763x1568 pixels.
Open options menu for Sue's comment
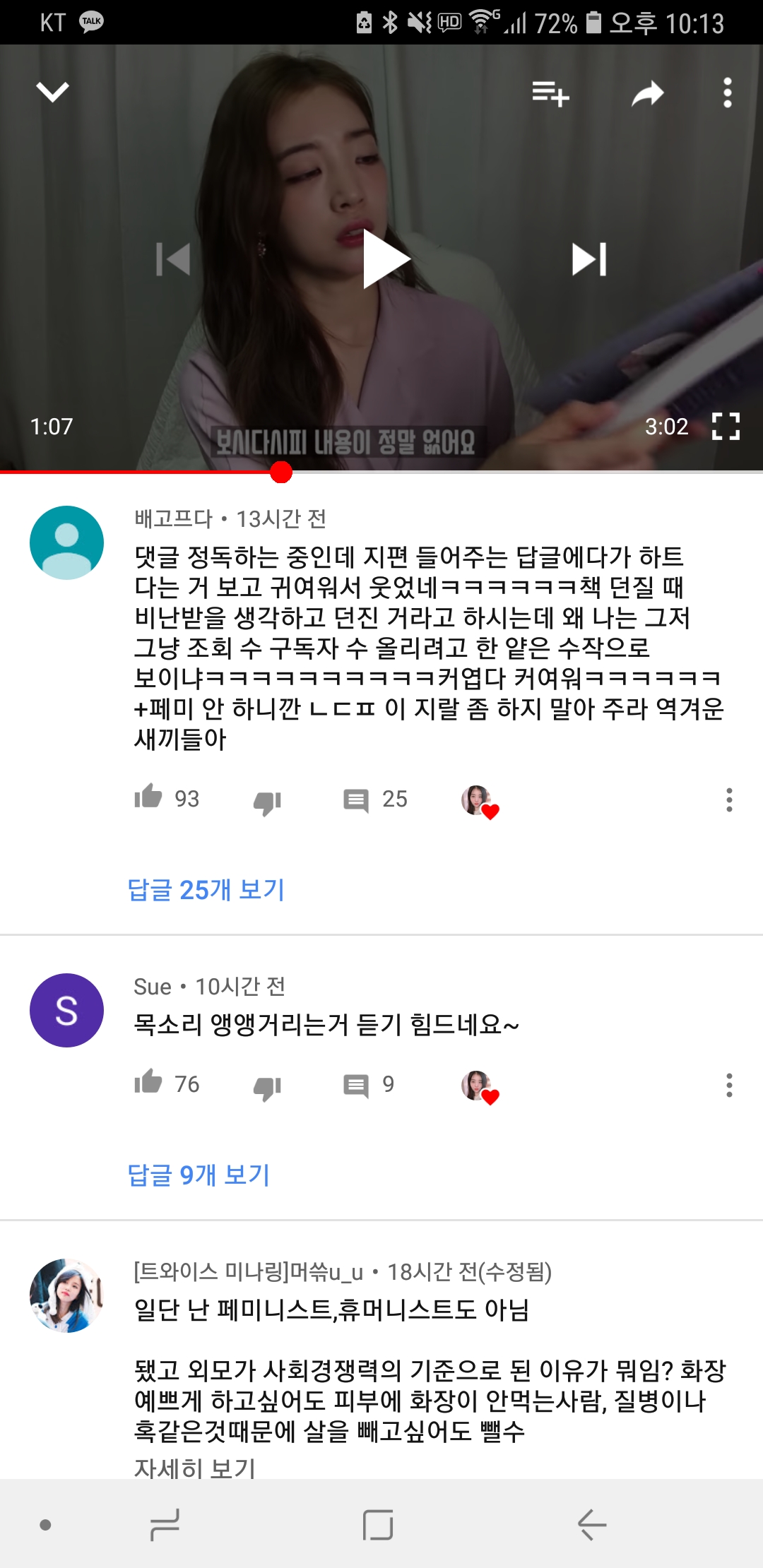click(x=729, y=1085)
